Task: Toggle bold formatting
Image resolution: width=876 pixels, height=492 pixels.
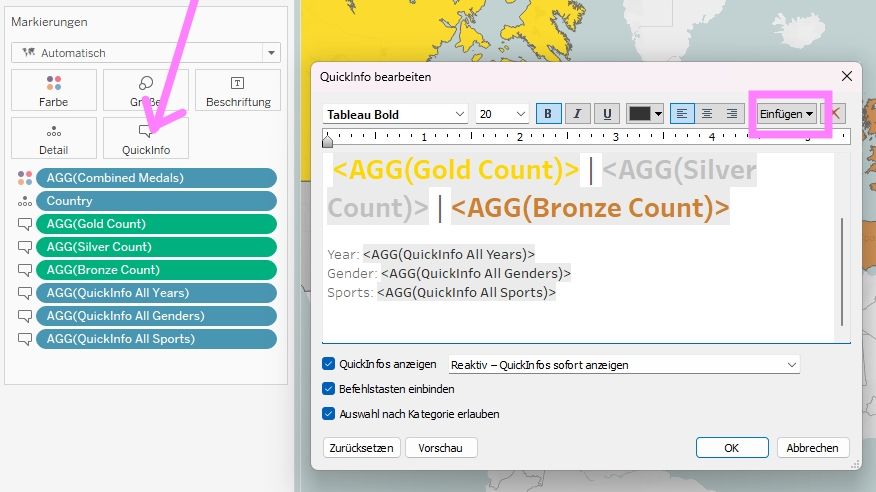Action: point(548,114)
